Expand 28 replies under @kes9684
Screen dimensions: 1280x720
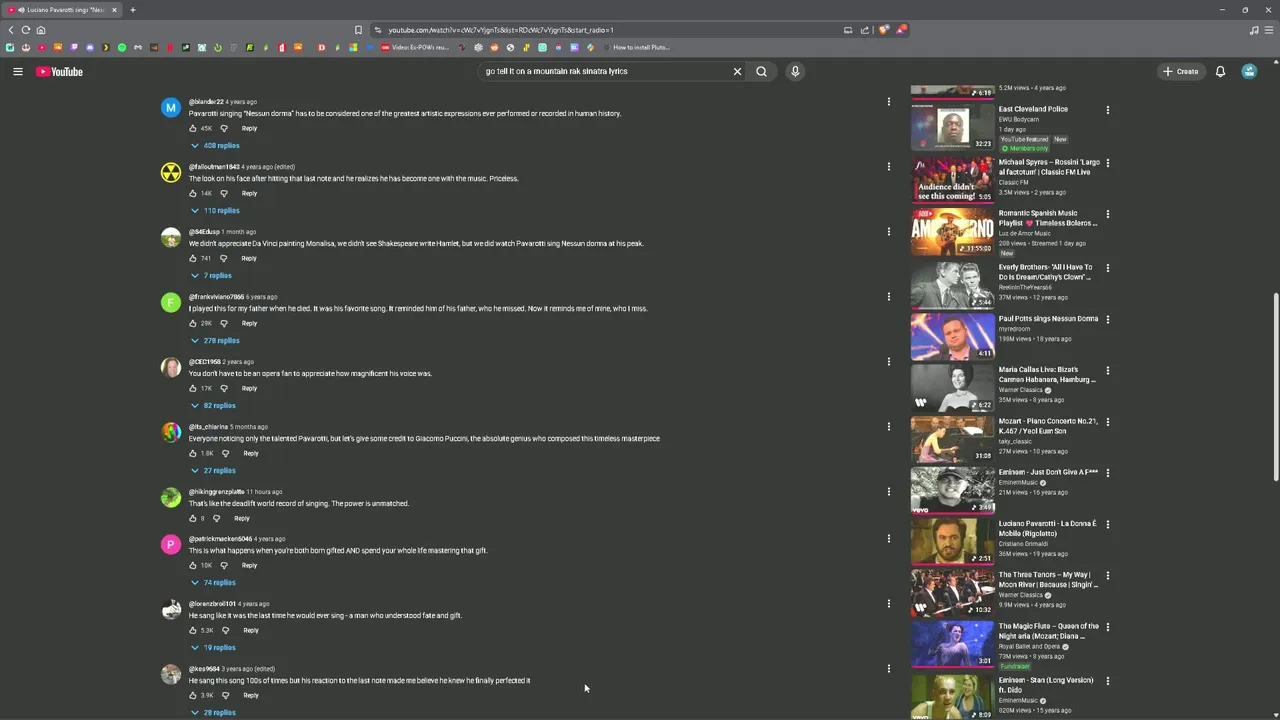(x=213, y=712)
